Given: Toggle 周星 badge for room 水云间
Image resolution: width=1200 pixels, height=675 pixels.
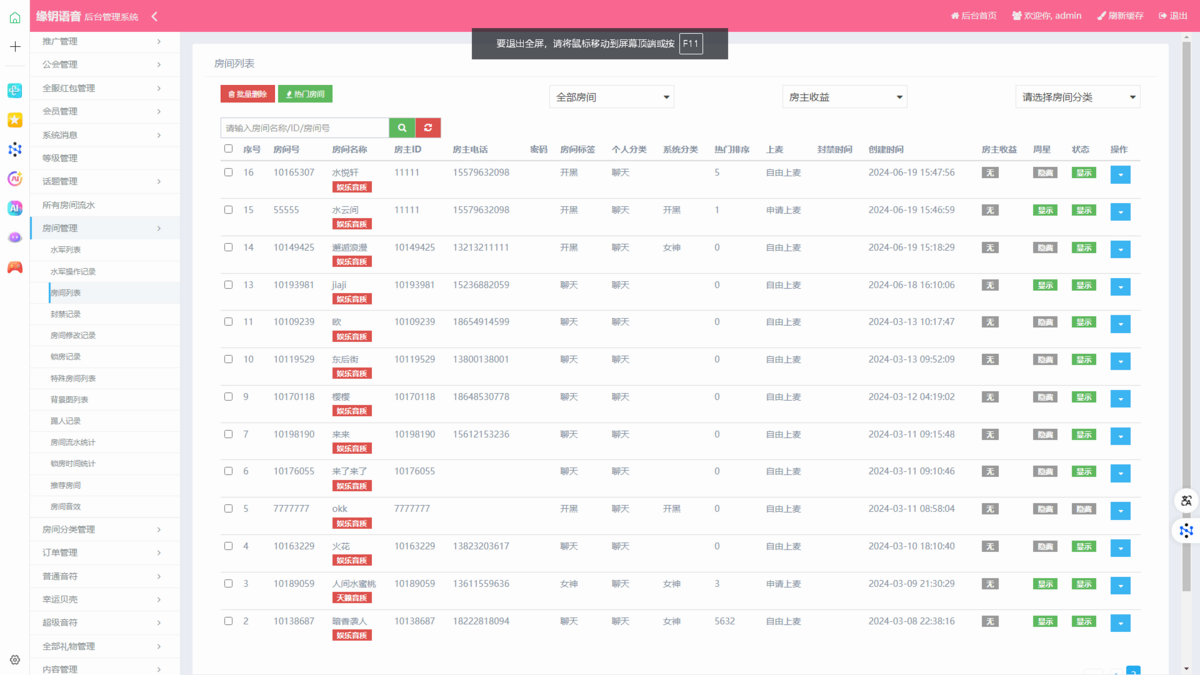Looking at the screenshot, I should [1044, 210].
